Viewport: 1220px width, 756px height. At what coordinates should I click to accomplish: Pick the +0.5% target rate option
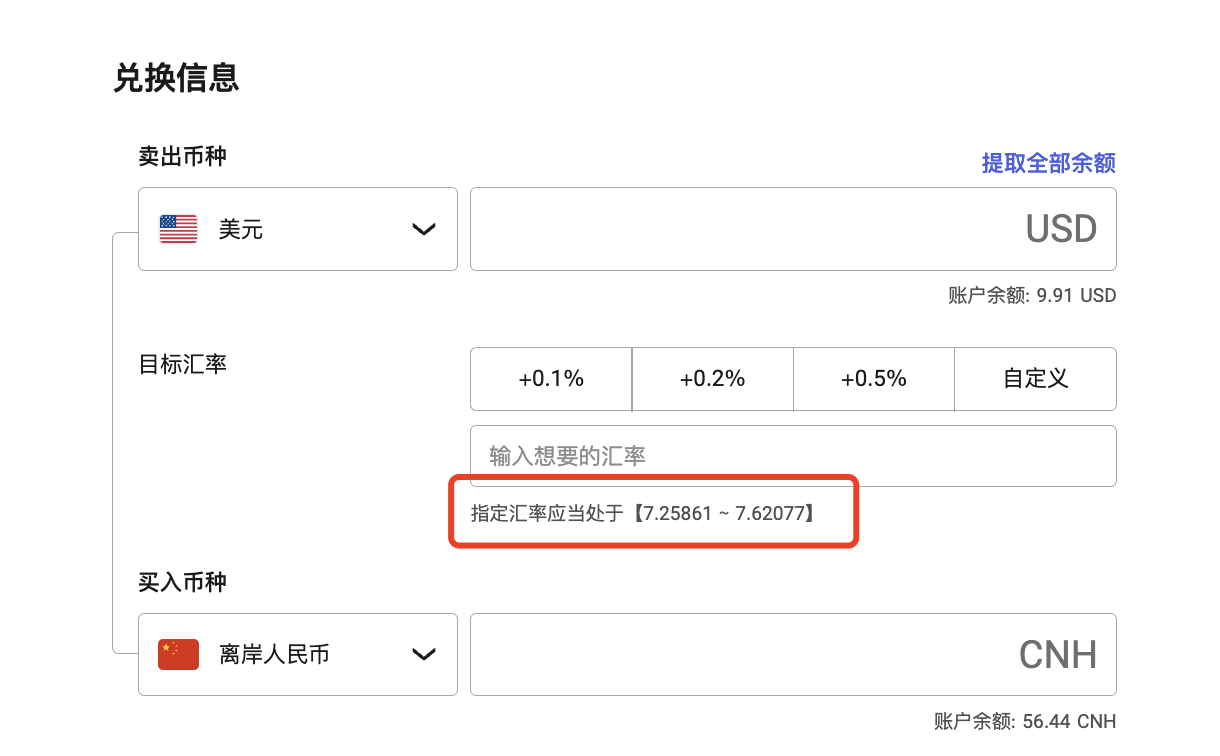(x=874, y=379)
